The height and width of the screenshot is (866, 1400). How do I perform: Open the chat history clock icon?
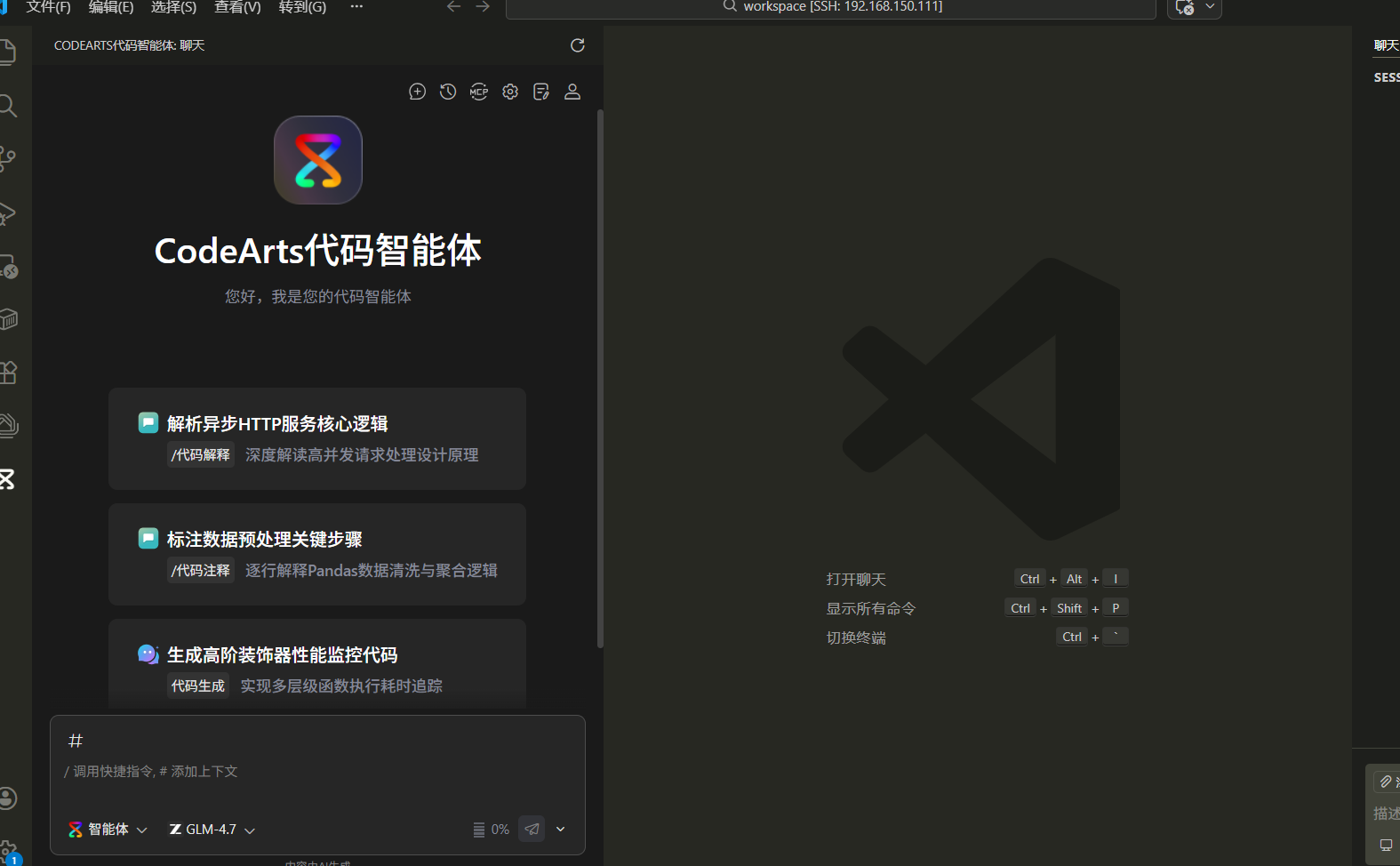[448, 92]
